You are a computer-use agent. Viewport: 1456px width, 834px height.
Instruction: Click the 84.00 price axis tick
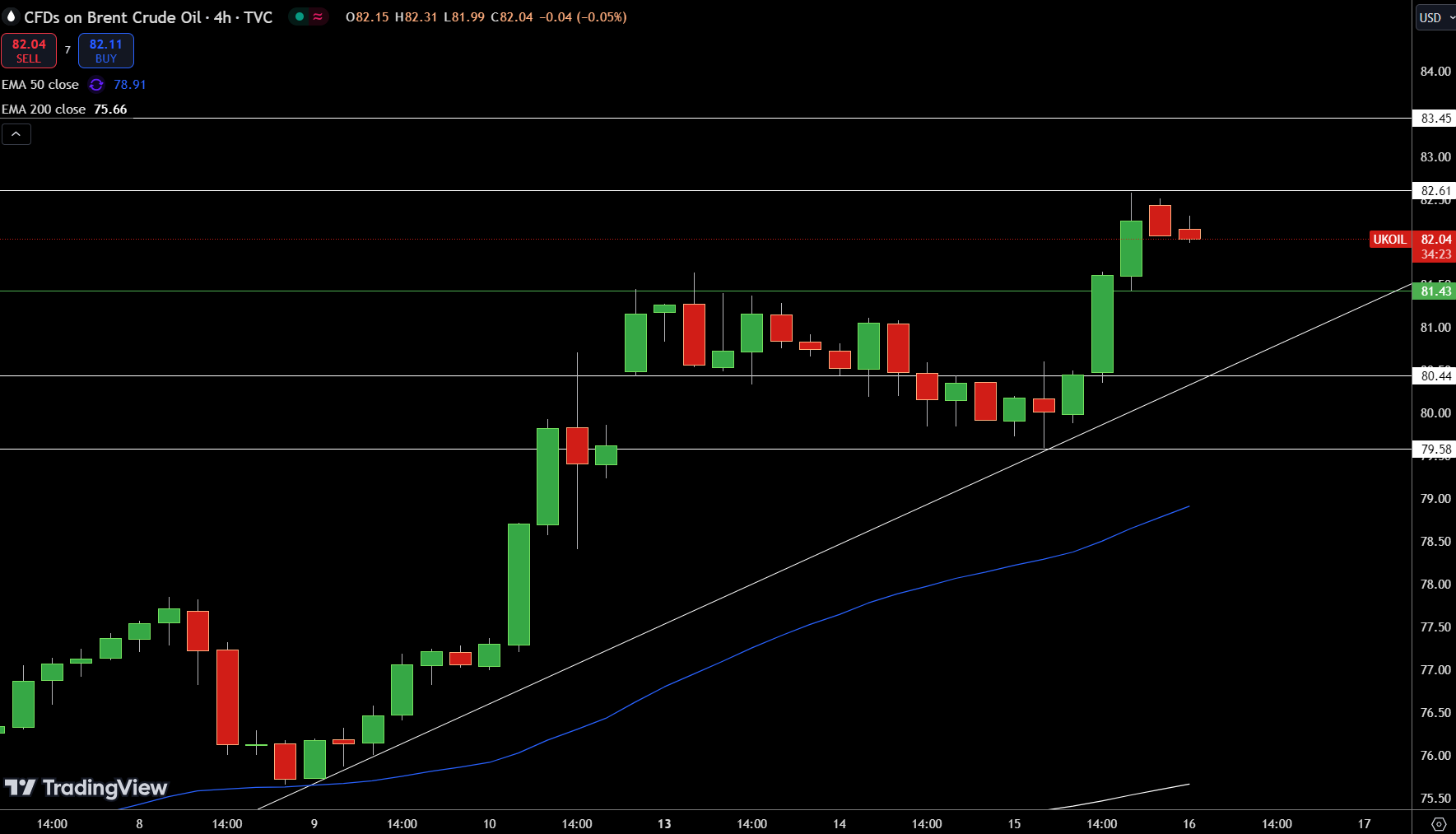(x=1435, y=72)
